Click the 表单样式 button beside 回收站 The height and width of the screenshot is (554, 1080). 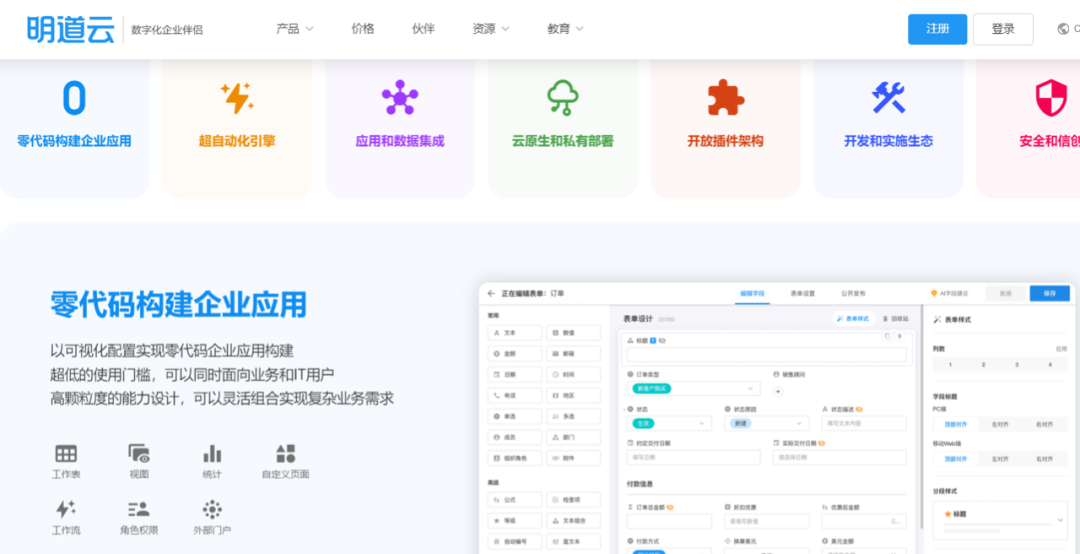[853, 319]
